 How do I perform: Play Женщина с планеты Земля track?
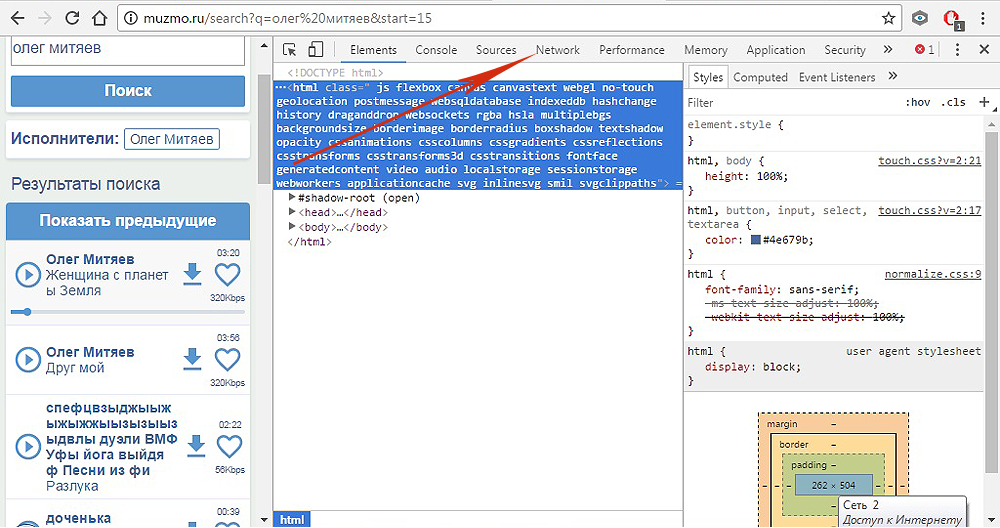pyautogui.click(x=28, y=275)
